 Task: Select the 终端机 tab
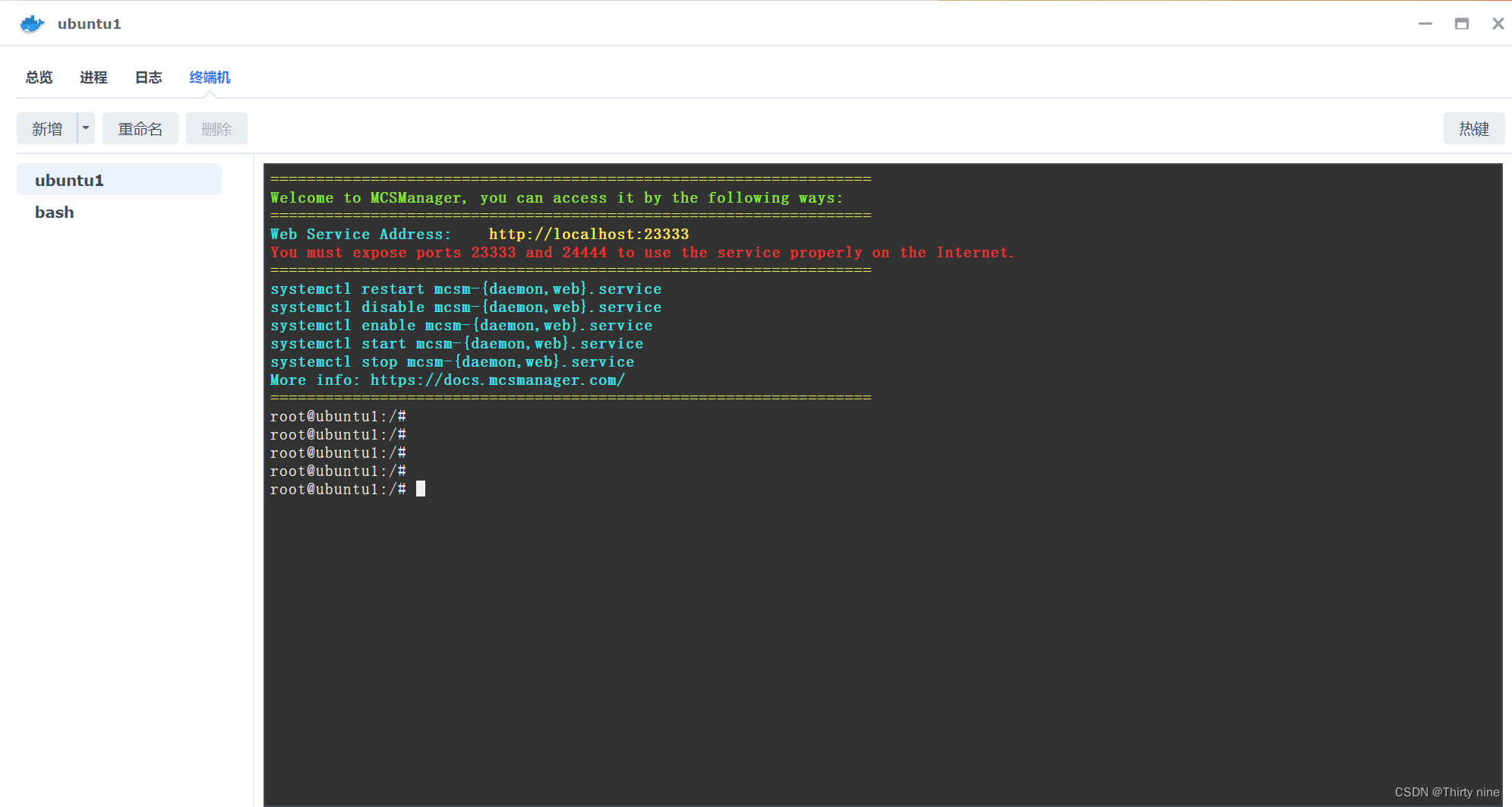click(209, 77)
